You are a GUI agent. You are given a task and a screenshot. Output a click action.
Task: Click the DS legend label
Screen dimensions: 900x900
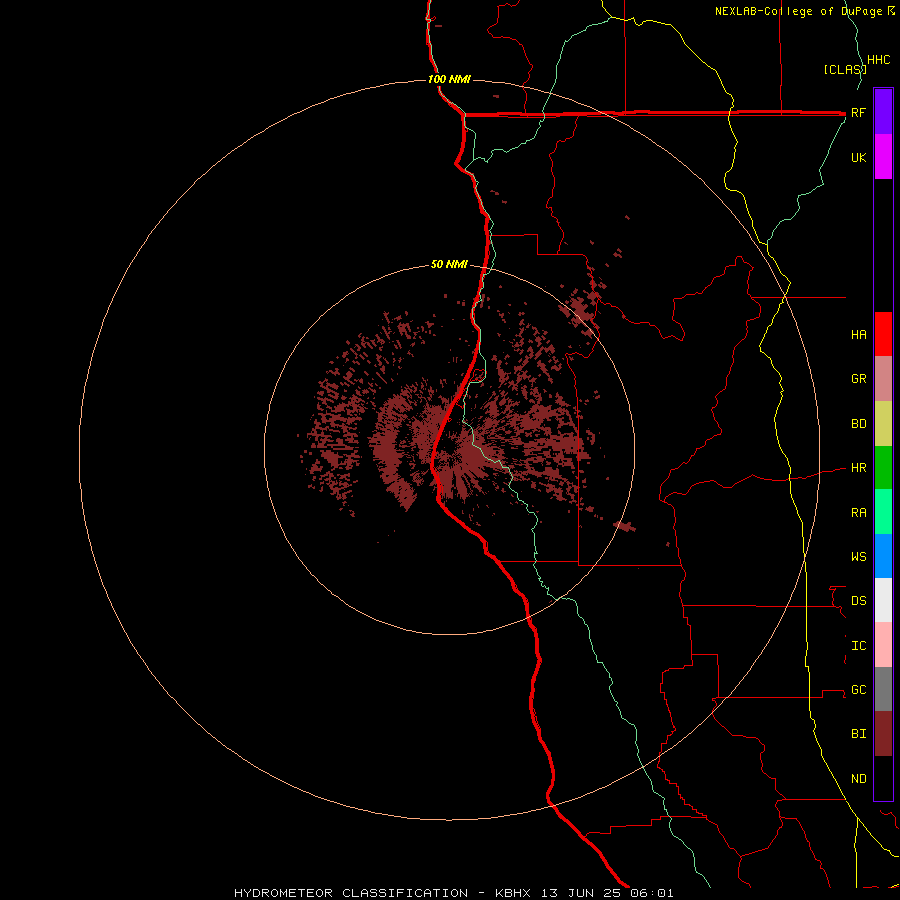tap(859, 601)
